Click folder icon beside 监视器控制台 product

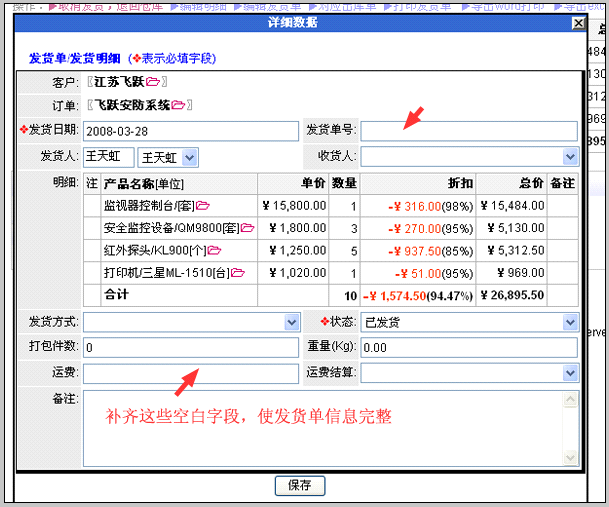point(202,205)
